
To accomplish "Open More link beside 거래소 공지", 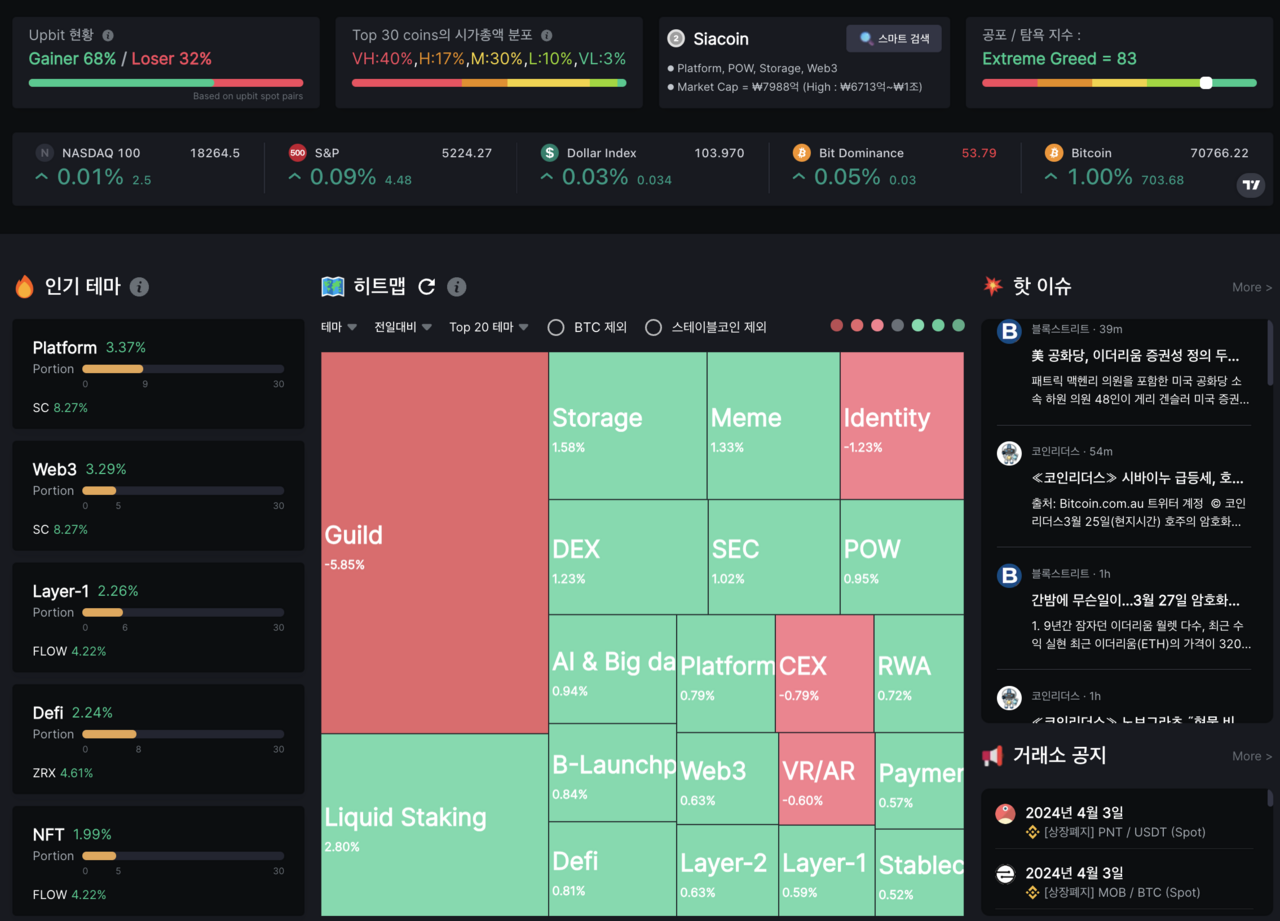I will click(1251, 756).
